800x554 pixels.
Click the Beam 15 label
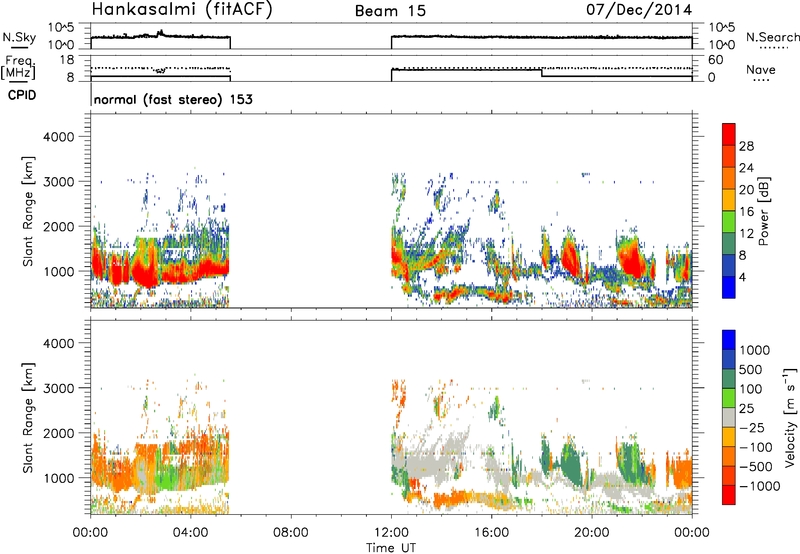(x=390, y=11)
